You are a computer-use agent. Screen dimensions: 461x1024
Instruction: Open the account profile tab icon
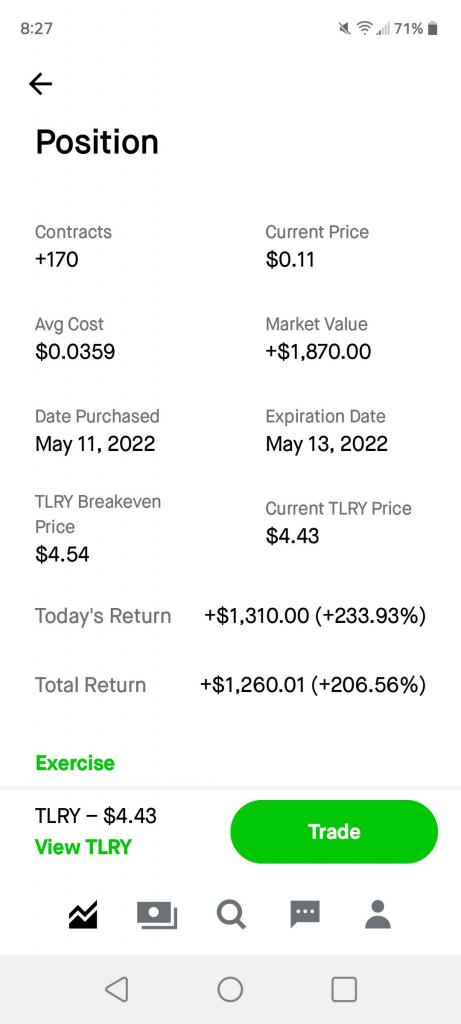click(378, 914)
